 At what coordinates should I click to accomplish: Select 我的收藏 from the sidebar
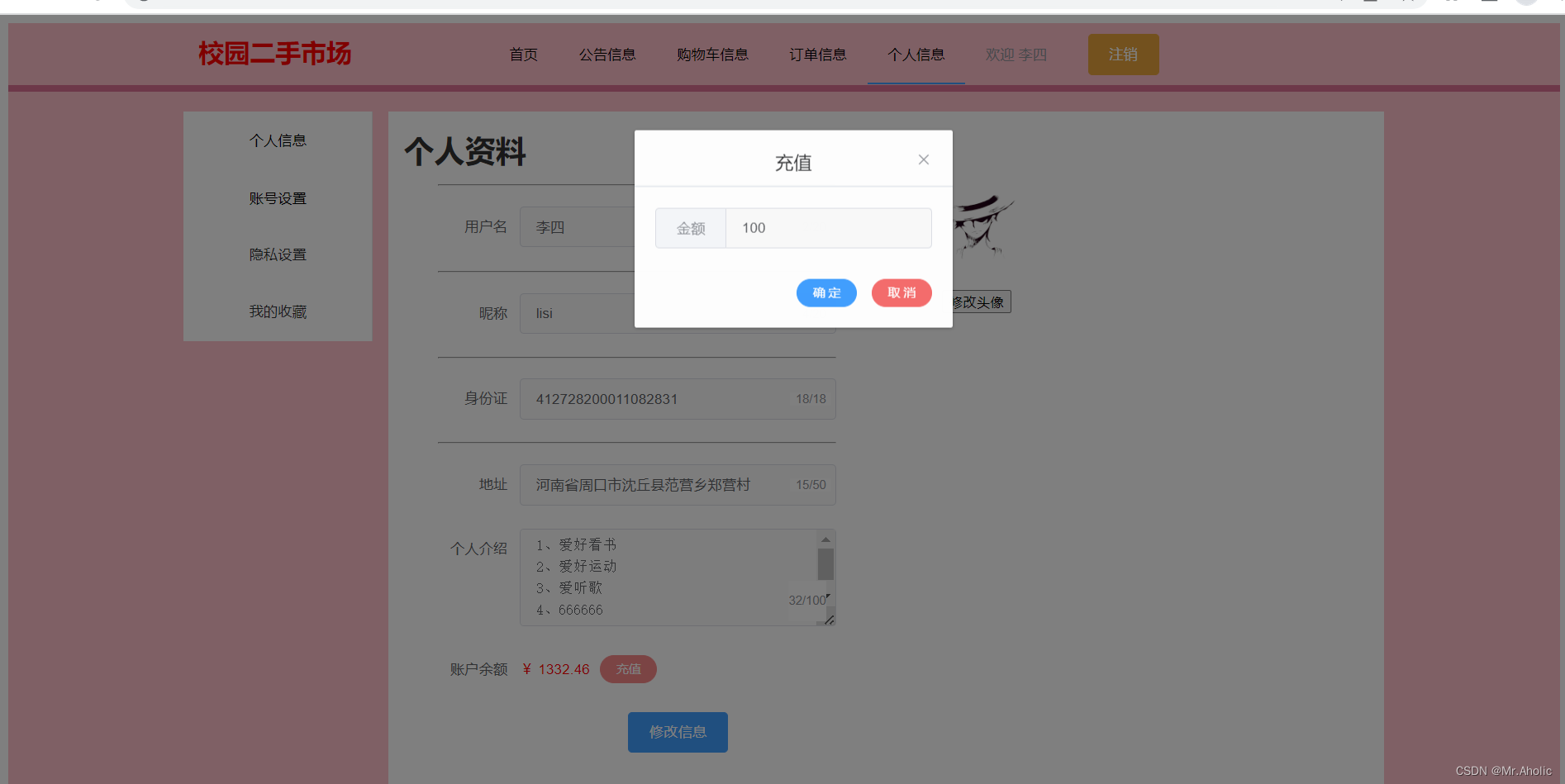tap(278, 311)
